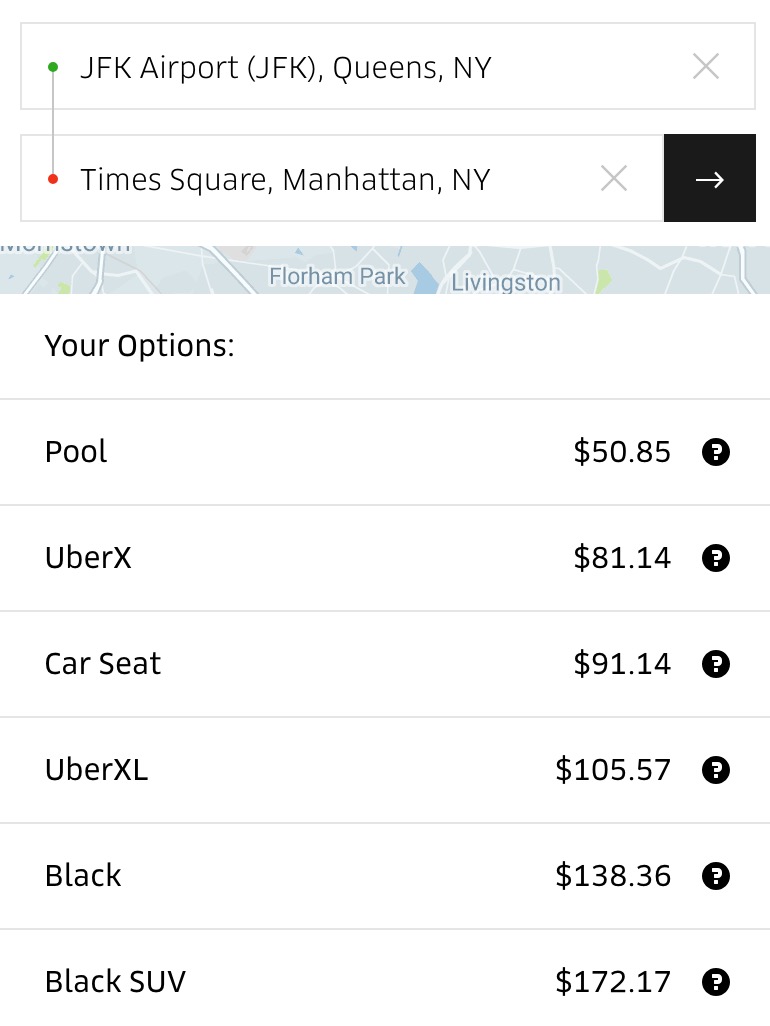The width and height of the screenshot is (770, 1026).
Task: Show UberXL fare details help icon
Action: click(716, 771)
